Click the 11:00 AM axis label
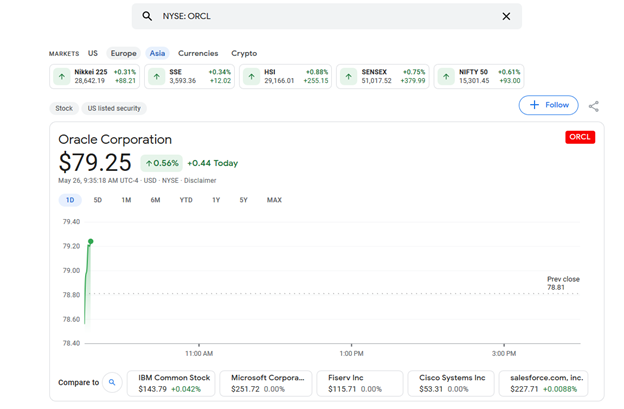Image resolution: width=624 pixels, height=409 pixels. tap(199, 354)
